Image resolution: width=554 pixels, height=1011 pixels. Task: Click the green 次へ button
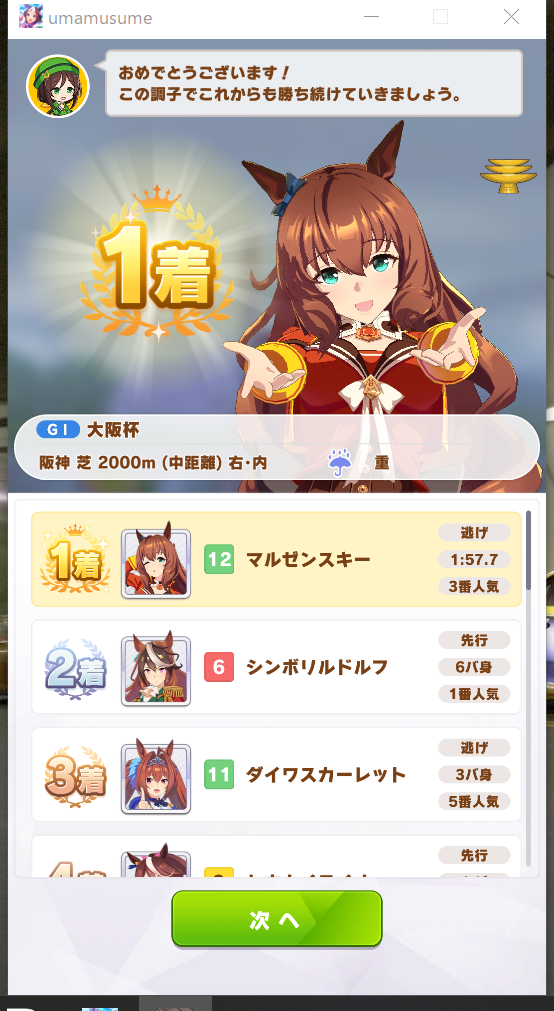coord(277,919)
